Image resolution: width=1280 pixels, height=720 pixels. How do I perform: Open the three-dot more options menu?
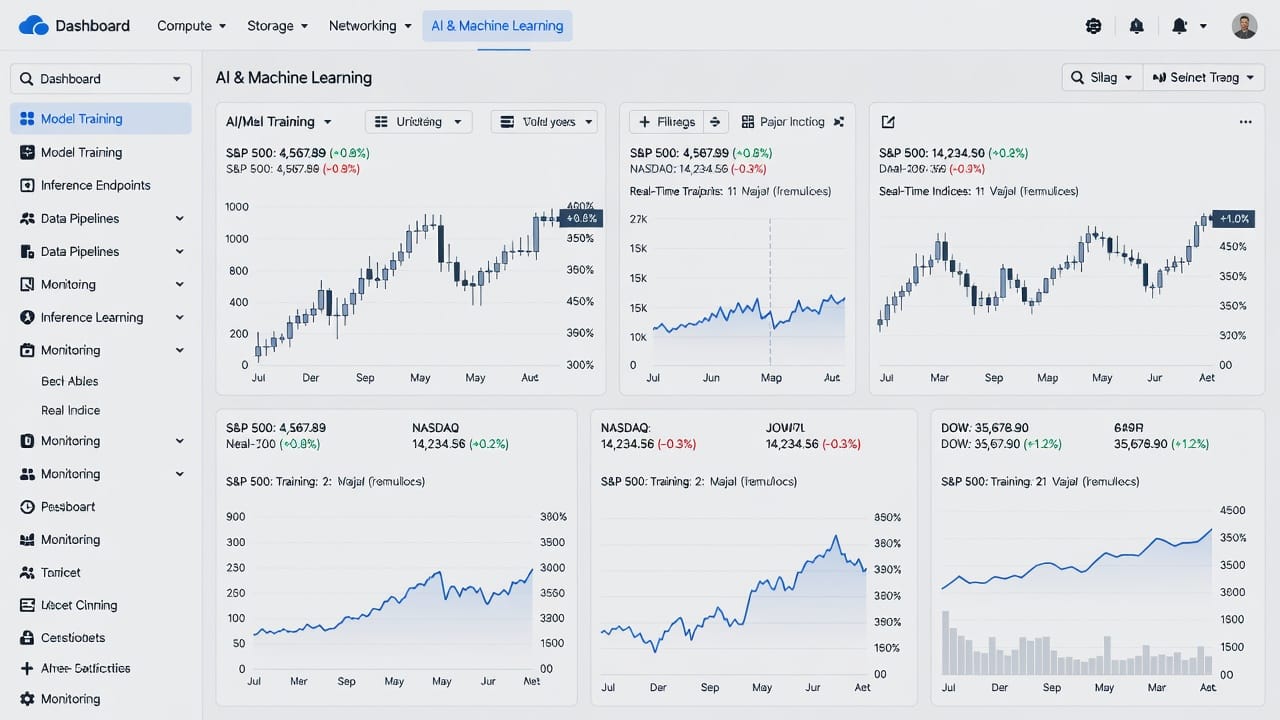(1245, 122)
